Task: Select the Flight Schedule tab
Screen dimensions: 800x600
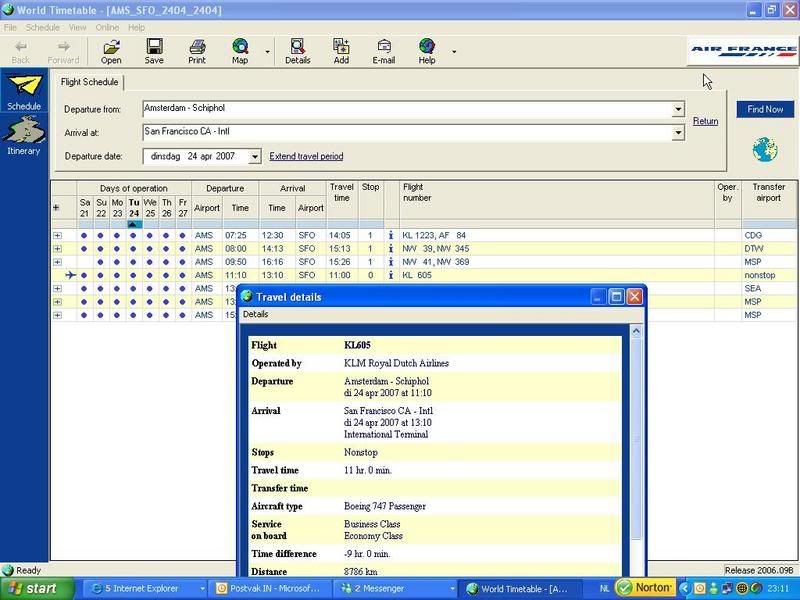Action: point(89,82)
